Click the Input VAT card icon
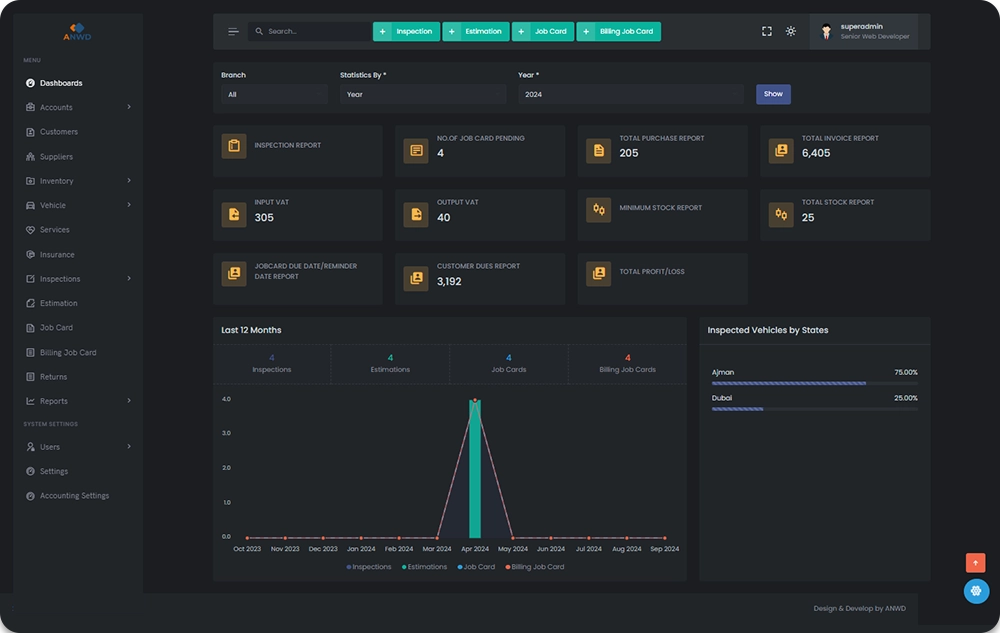The height and width of the screenshot is (633, 1000). [234, 215]
